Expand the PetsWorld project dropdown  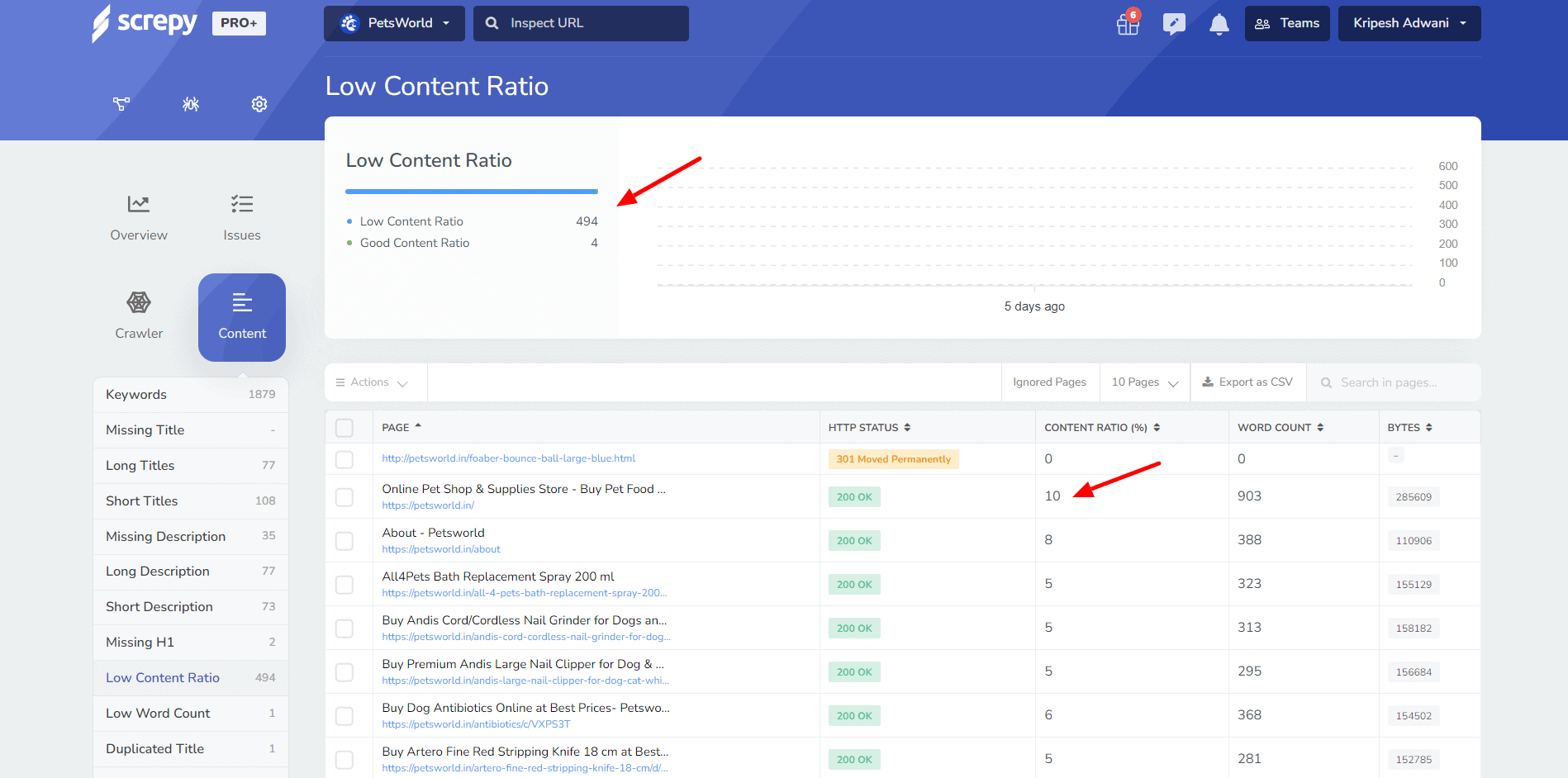point(394,23)
